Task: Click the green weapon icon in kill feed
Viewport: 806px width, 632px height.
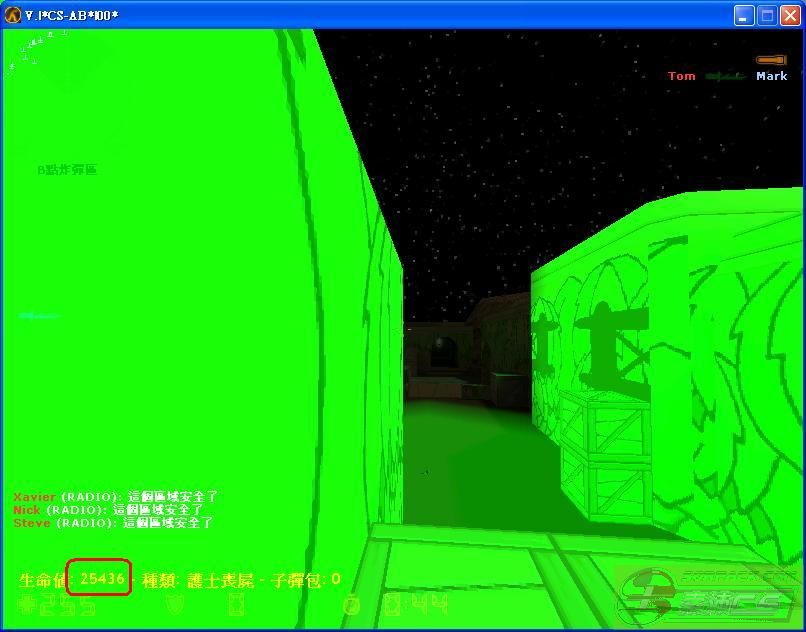Action: [x=726, y=76]
